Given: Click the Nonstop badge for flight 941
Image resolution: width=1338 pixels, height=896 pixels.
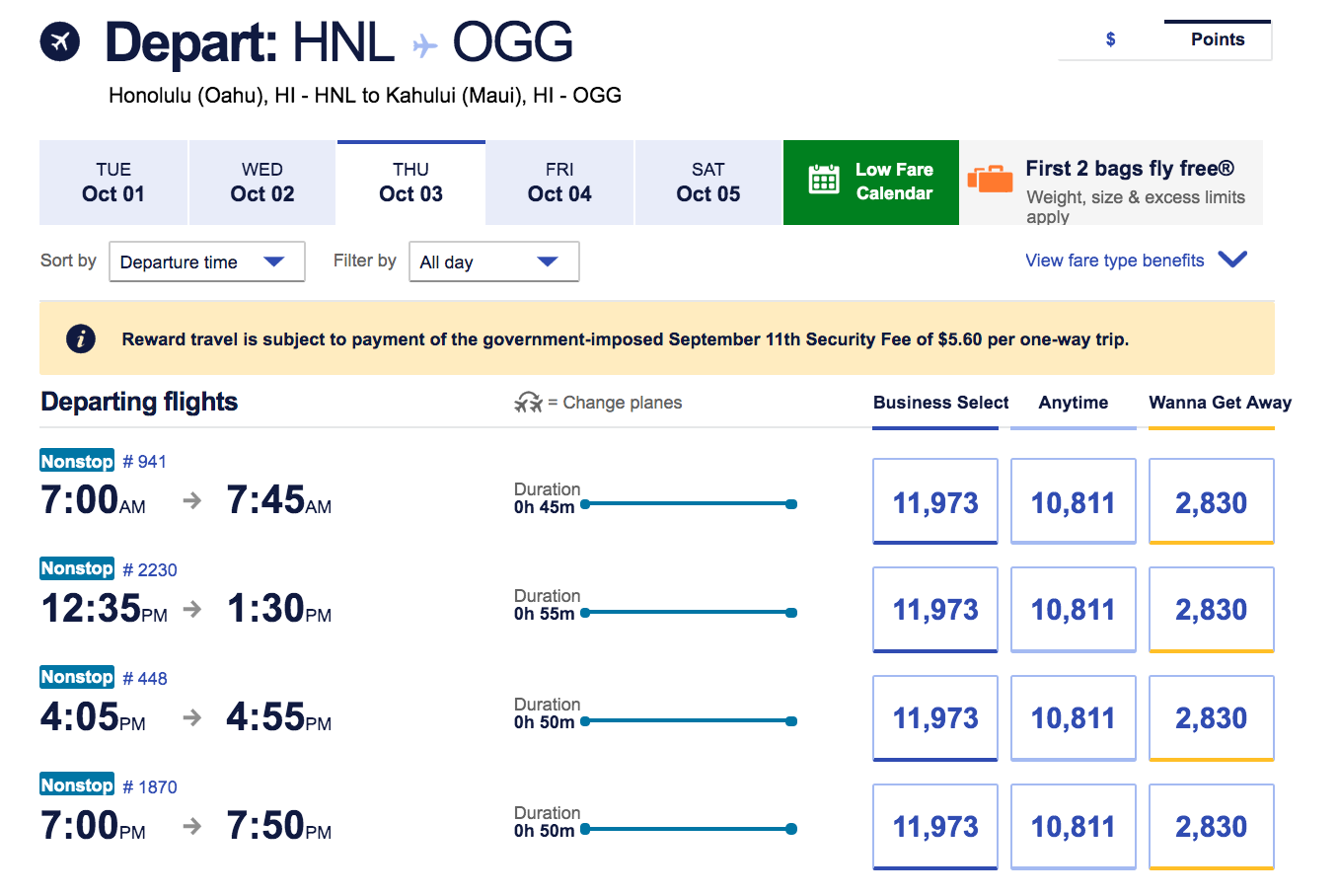Looking at the screenshot, I should coord(77,461).
